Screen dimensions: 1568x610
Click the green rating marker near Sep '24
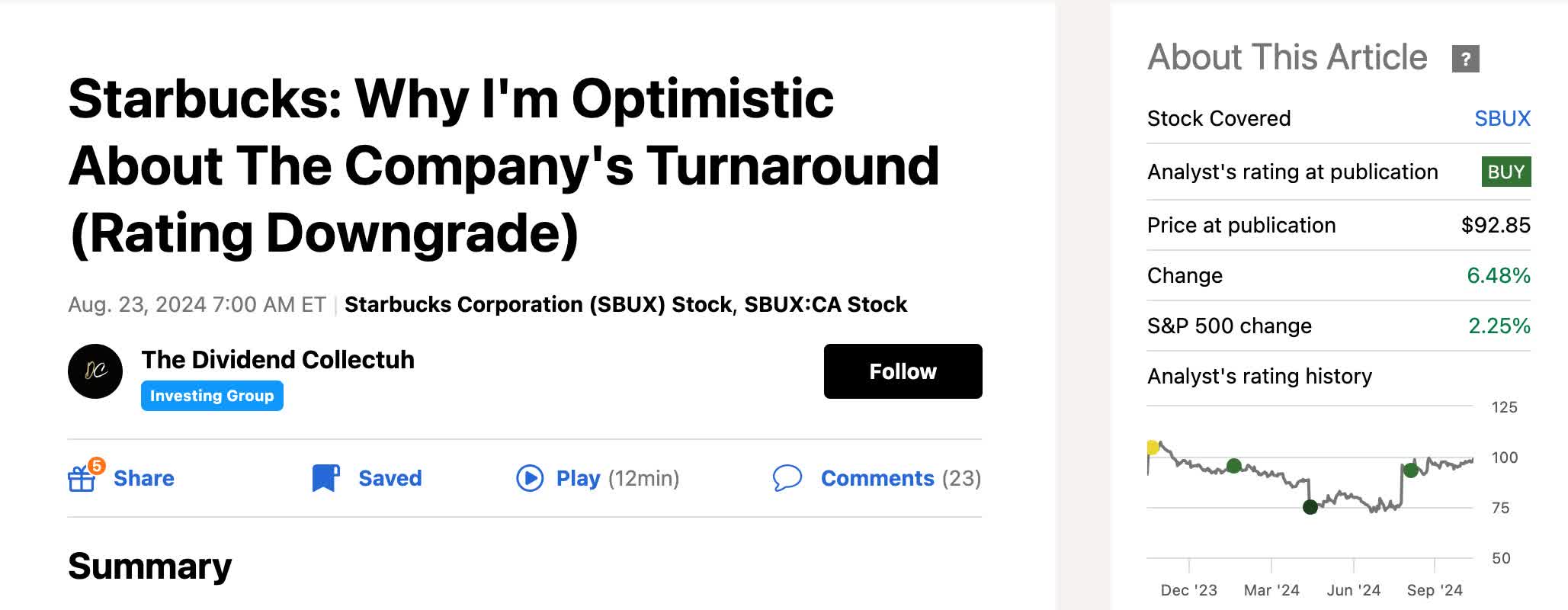coord(1411,470)
